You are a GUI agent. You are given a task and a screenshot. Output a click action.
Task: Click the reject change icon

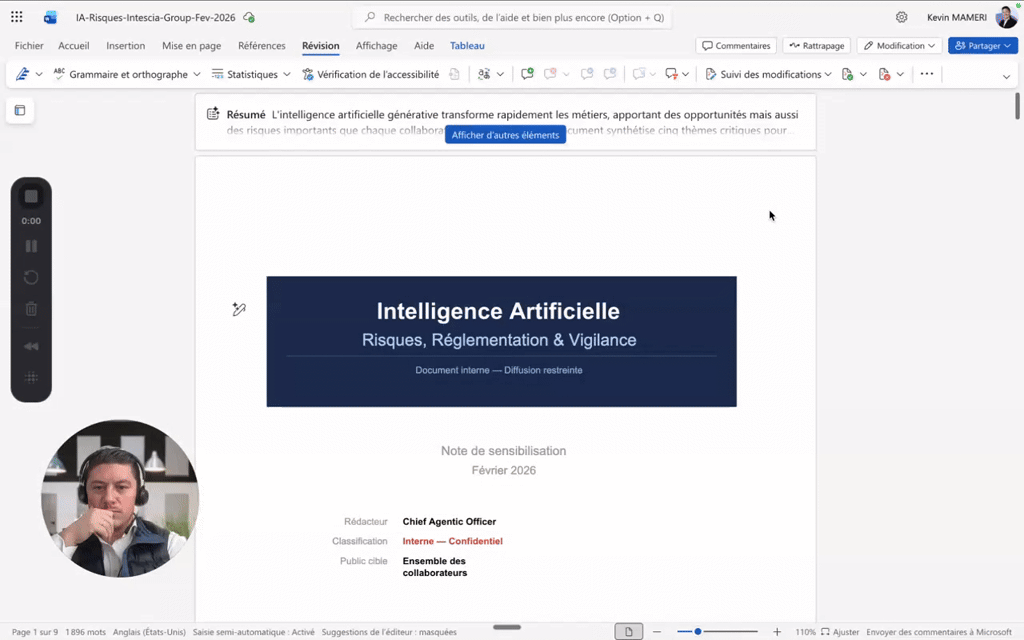click(884, 74)
